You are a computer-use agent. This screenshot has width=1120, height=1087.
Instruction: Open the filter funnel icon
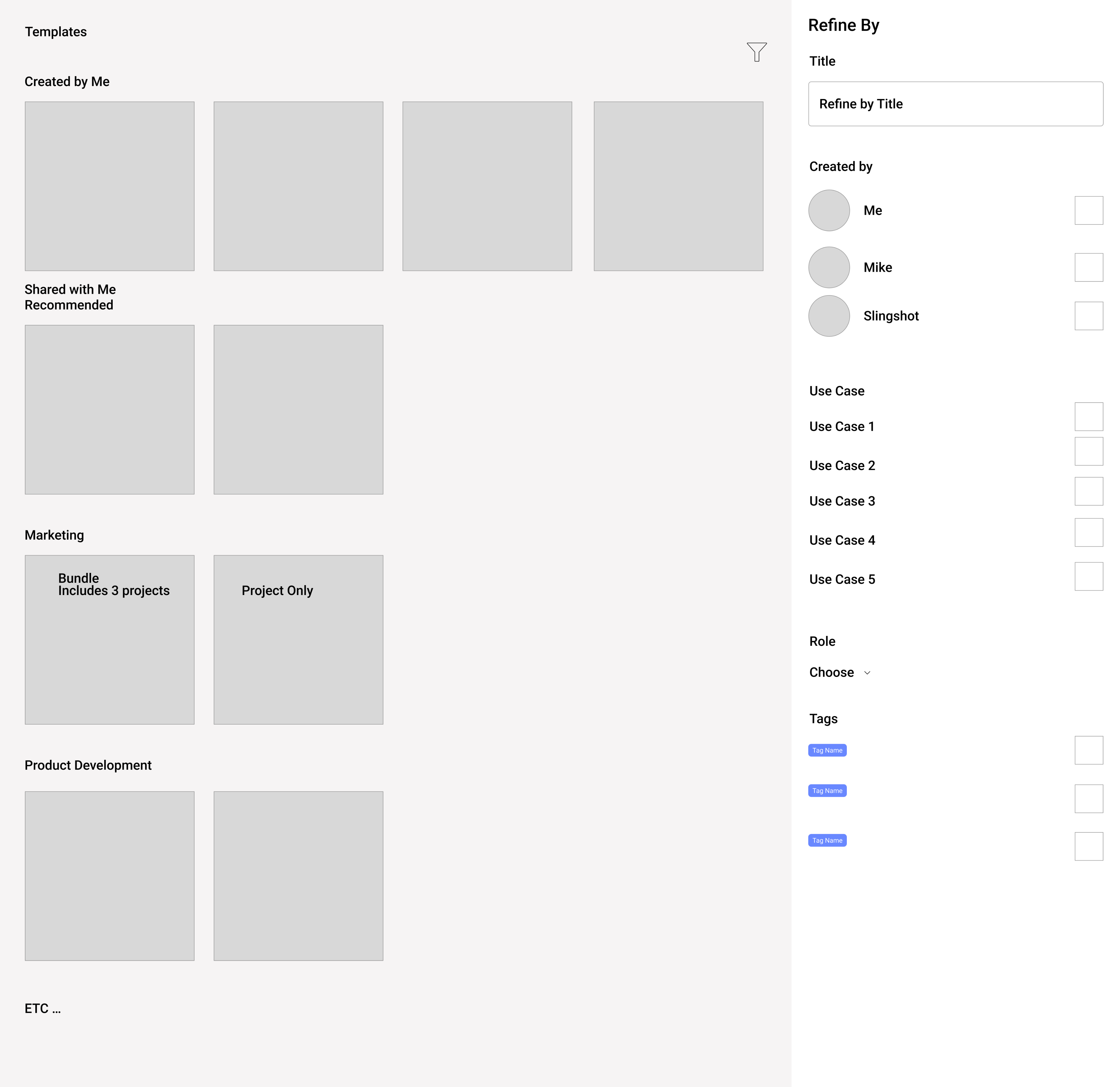click(x=757, y=52)
